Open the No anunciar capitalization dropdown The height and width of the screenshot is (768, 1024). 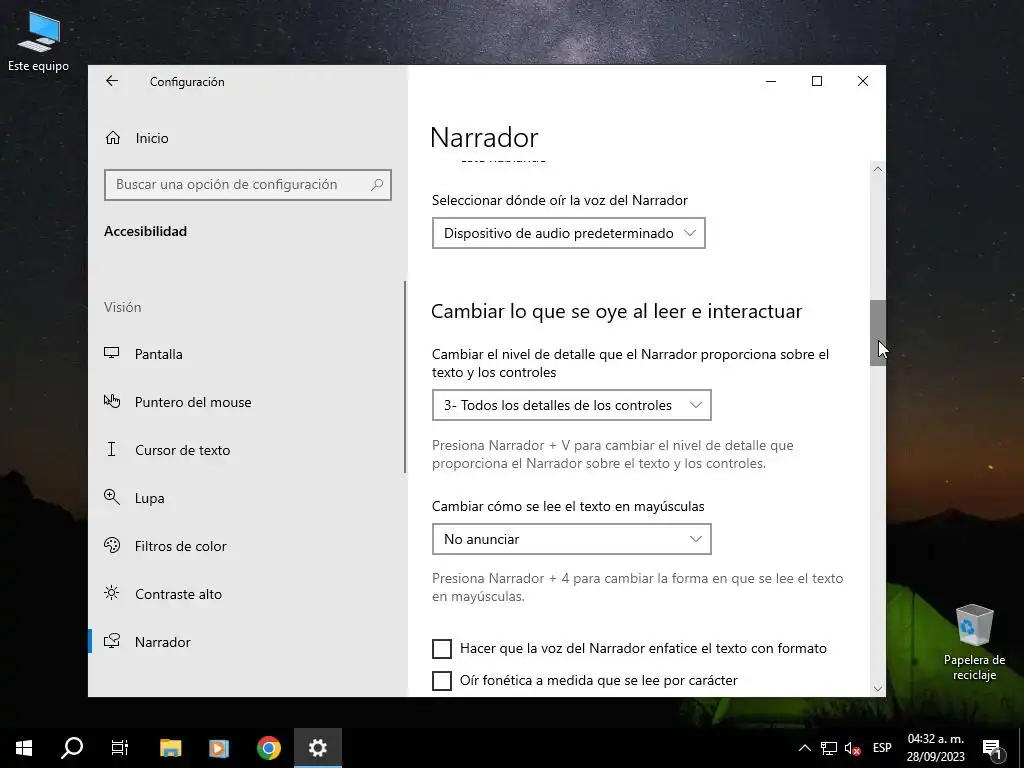[x=571, y=539]
